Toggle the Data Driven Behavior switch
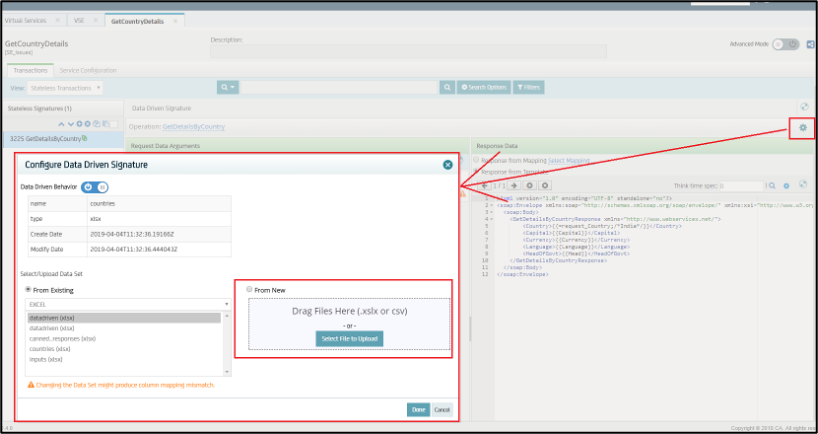818x434 pixels. click(x=95, y=186)
